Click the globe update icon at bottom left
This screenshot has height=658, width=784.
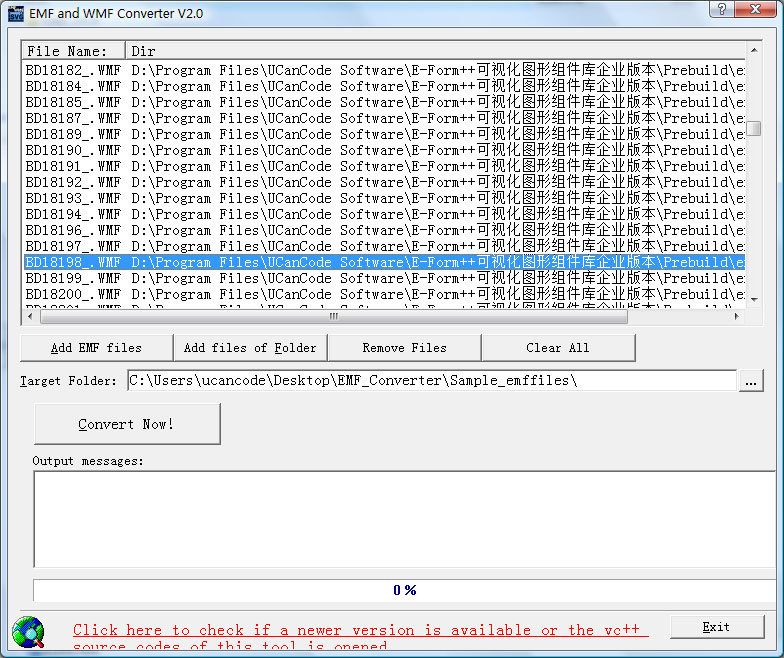pyautogui.click(x=27, y=632)
